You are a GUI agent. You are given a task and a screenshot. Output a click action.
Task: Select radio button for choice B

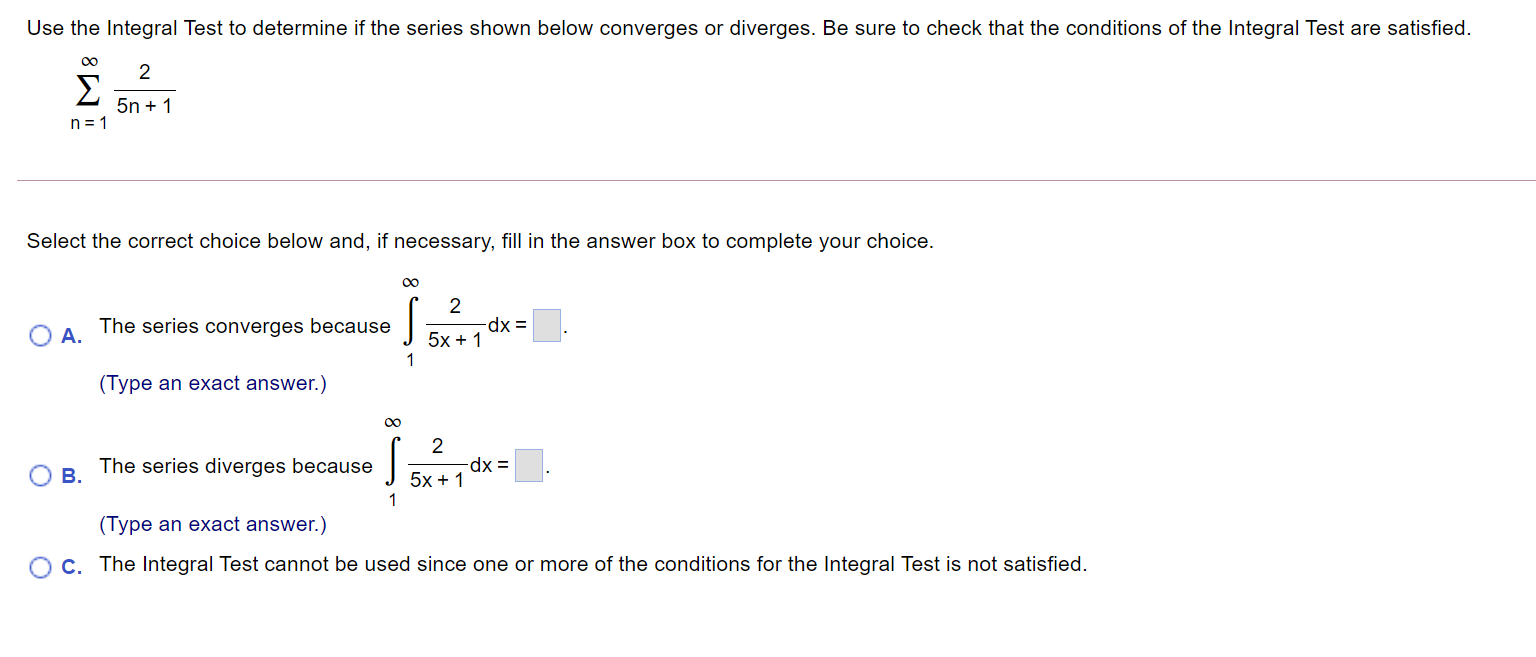[x=40, y=474]
